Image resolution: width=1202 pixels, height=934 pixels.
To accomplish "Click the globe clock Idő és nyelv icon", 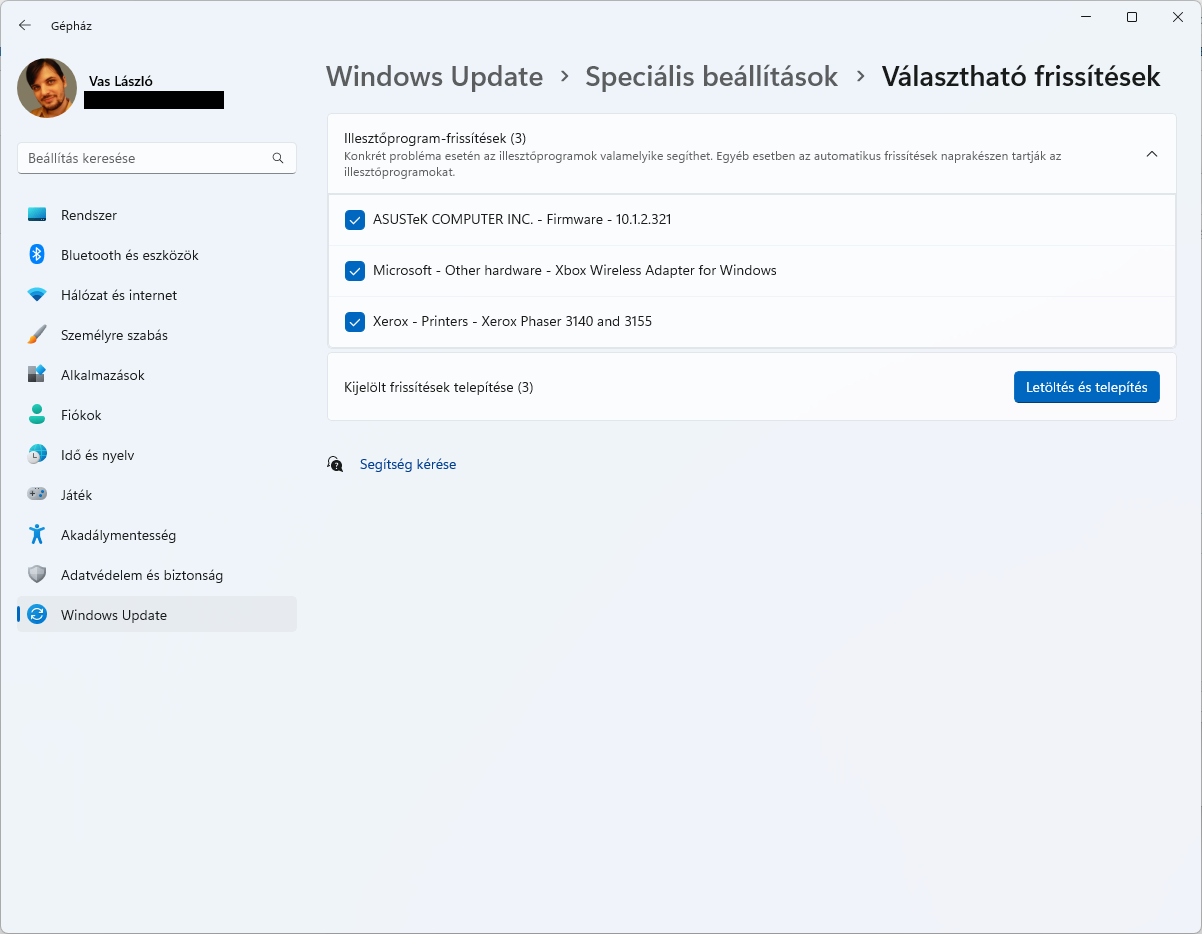I will [37, 455].
